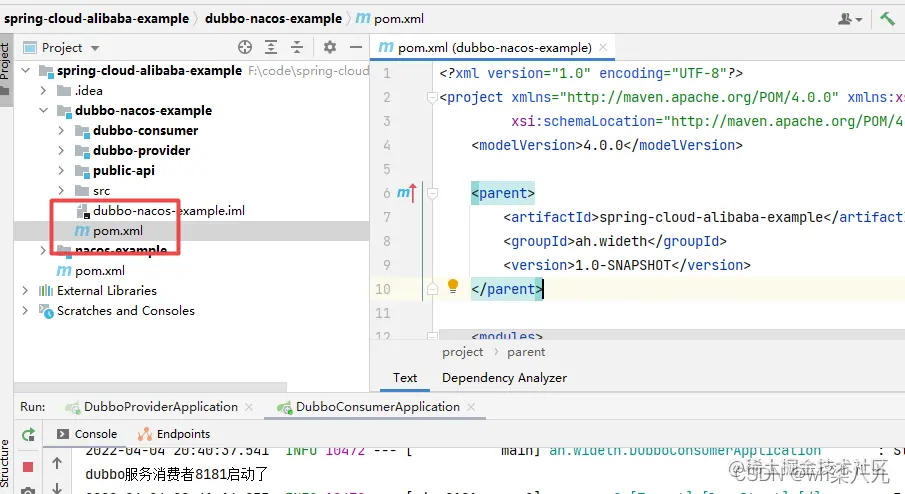Click the version 1.0-SNAPSHOT text
905x494 pixels.
coord(627,265)
